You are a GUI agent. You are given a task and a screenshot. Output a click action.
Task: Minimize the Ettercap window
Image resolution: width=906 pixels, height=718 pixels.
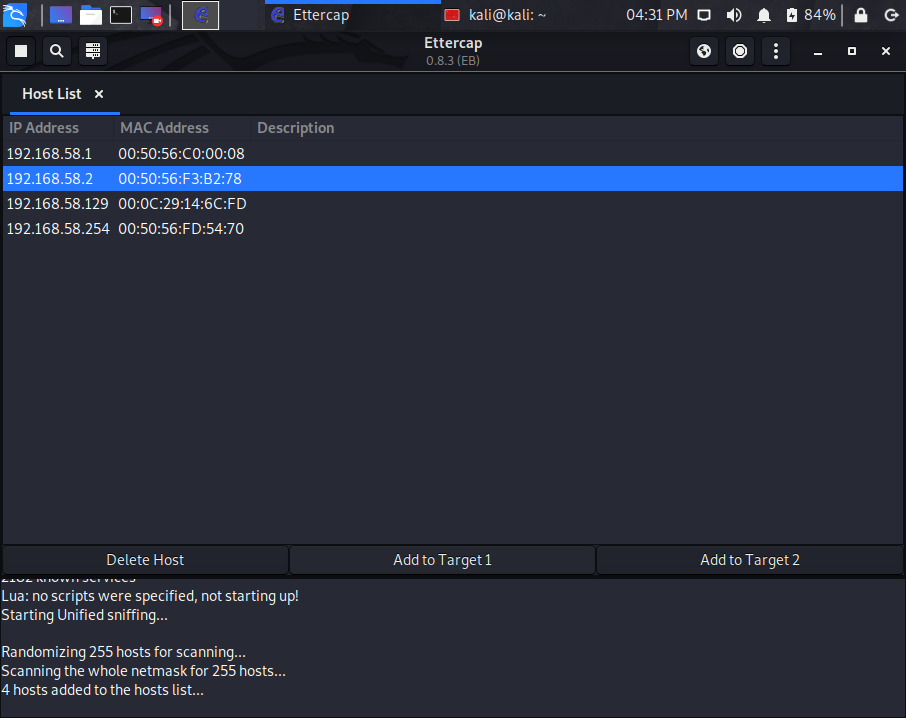pyautogui.click(x=818, y=51)
